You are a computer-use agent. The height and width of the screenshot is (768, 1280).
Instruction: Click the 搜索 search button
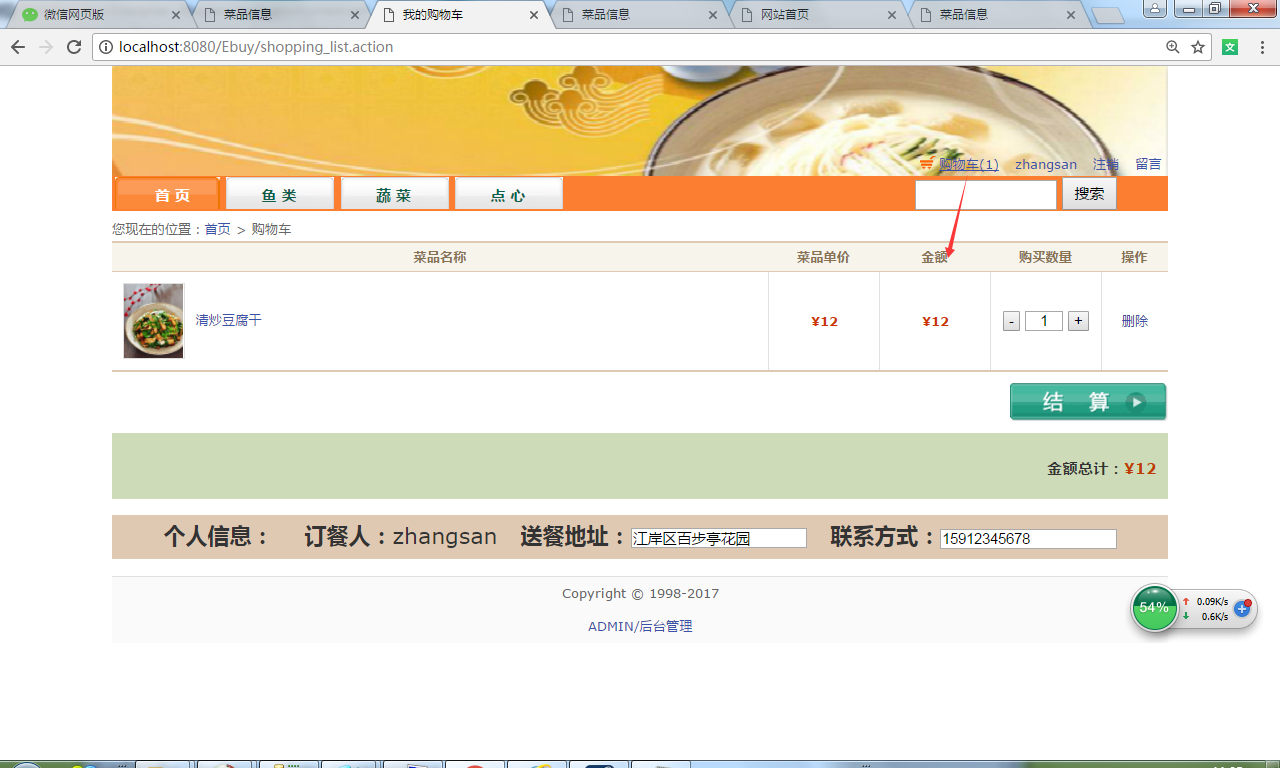pyautogui.click(x=1089, y=194)
